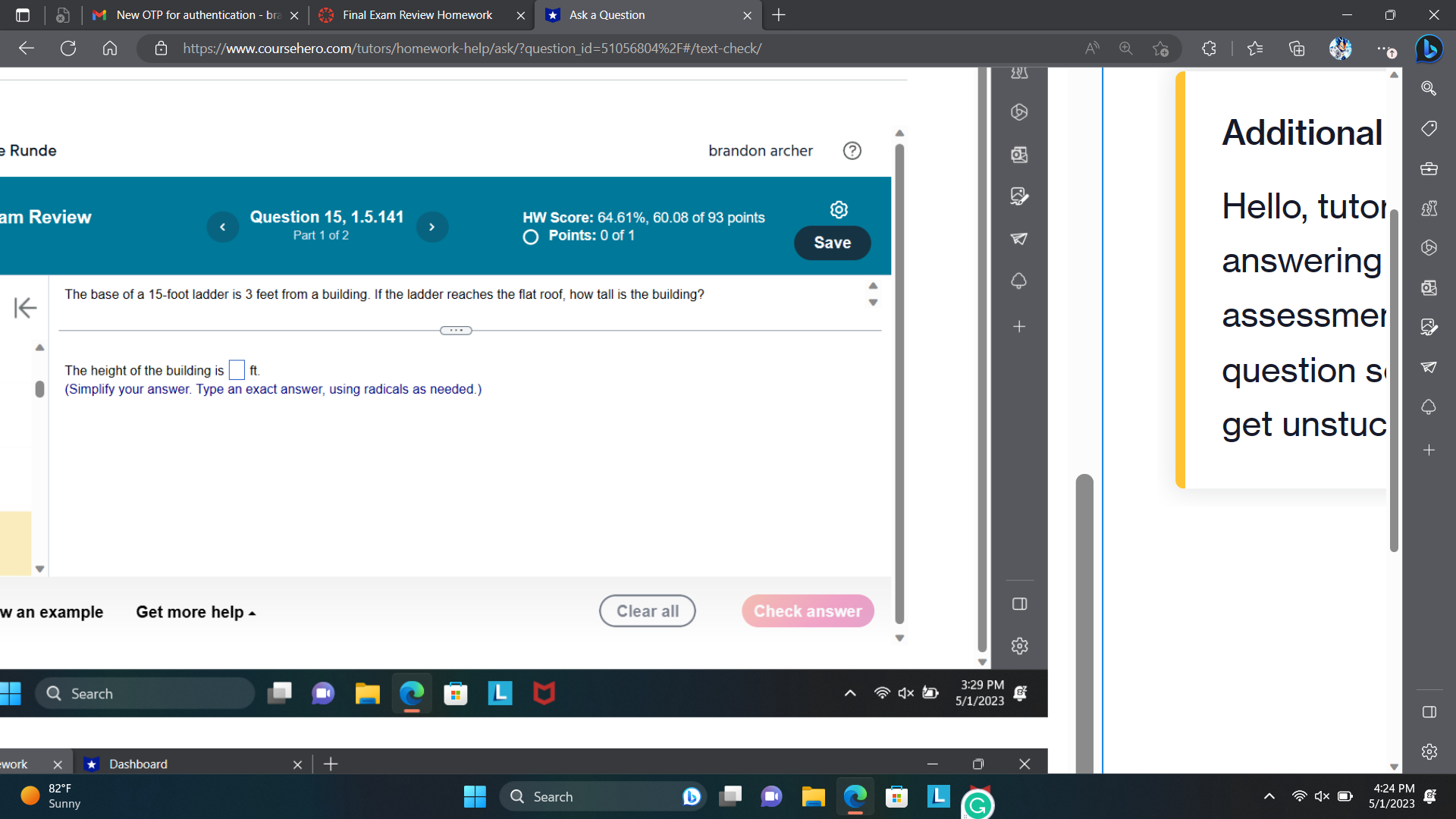Open Bing Chat from the top-right icon
Screen dimensions: 1456x819
(1429, 49)
